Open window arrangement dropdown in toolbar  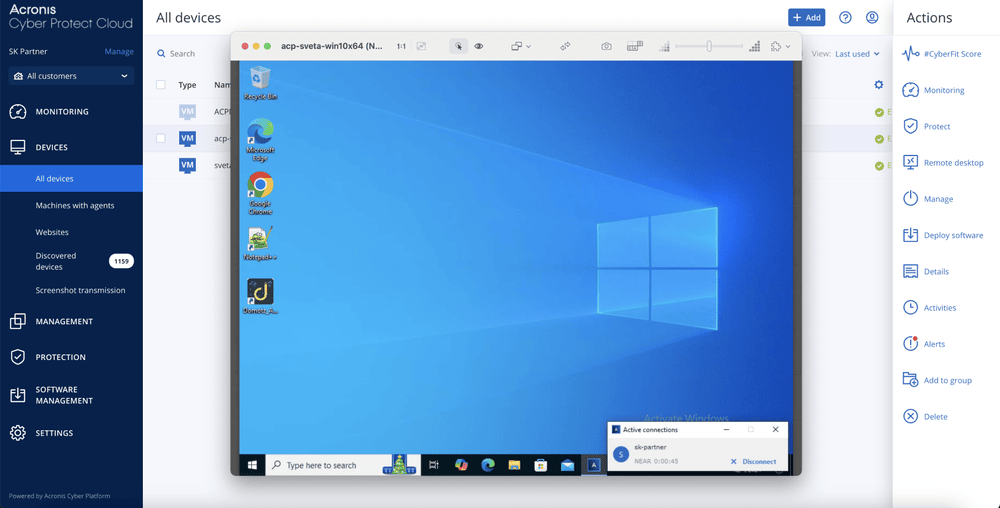(520, 47)
